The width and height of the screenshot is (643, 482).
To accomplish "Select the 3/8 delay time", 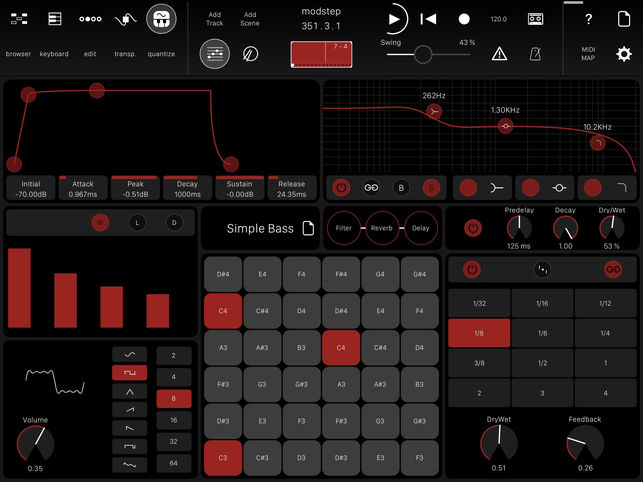I will coord(479,363).
